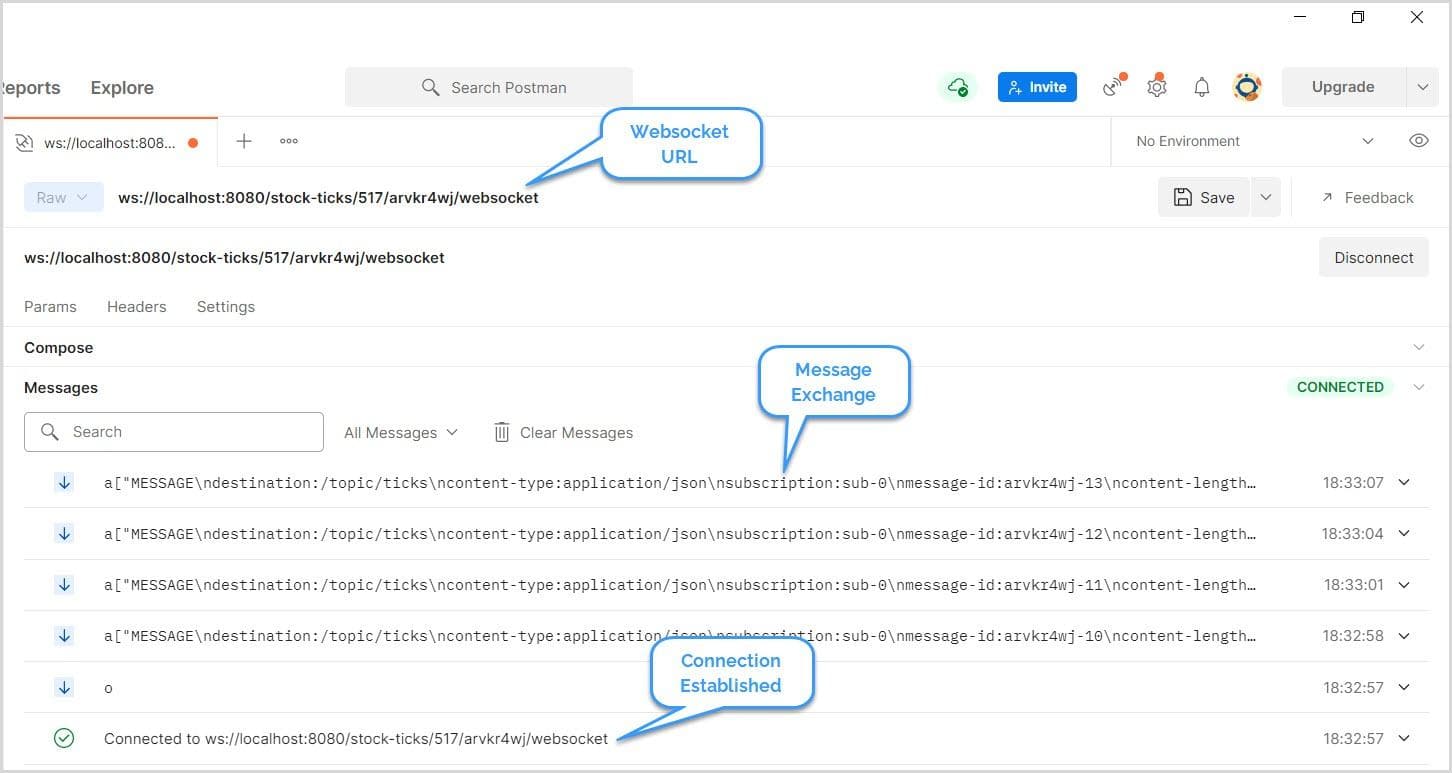The image size is (1452, 773).
Task: Open the three-dot tab options menu
Action: coord(289,141)
